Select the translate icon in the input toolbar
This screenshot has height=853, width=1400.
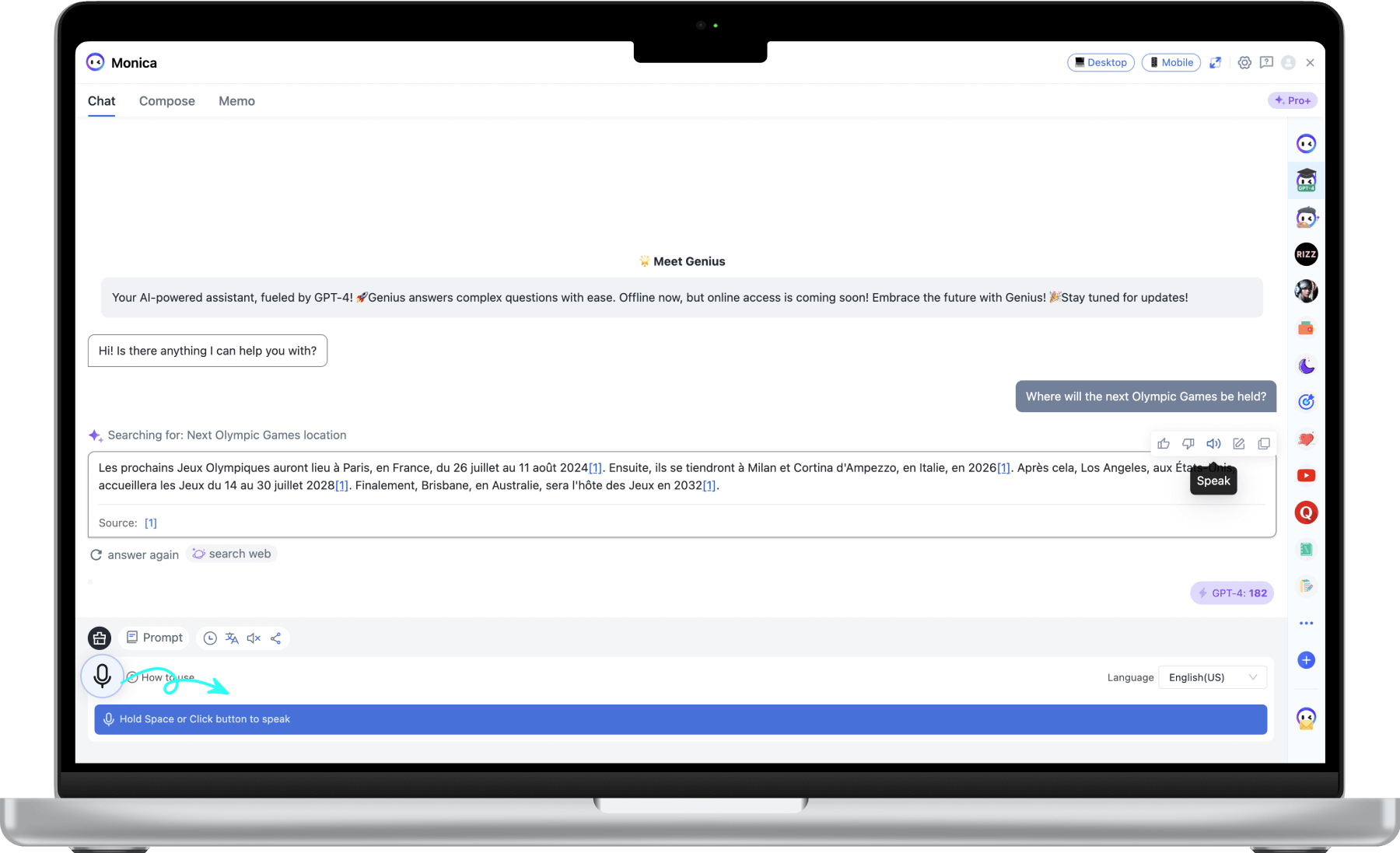click(x=232, y=638)
